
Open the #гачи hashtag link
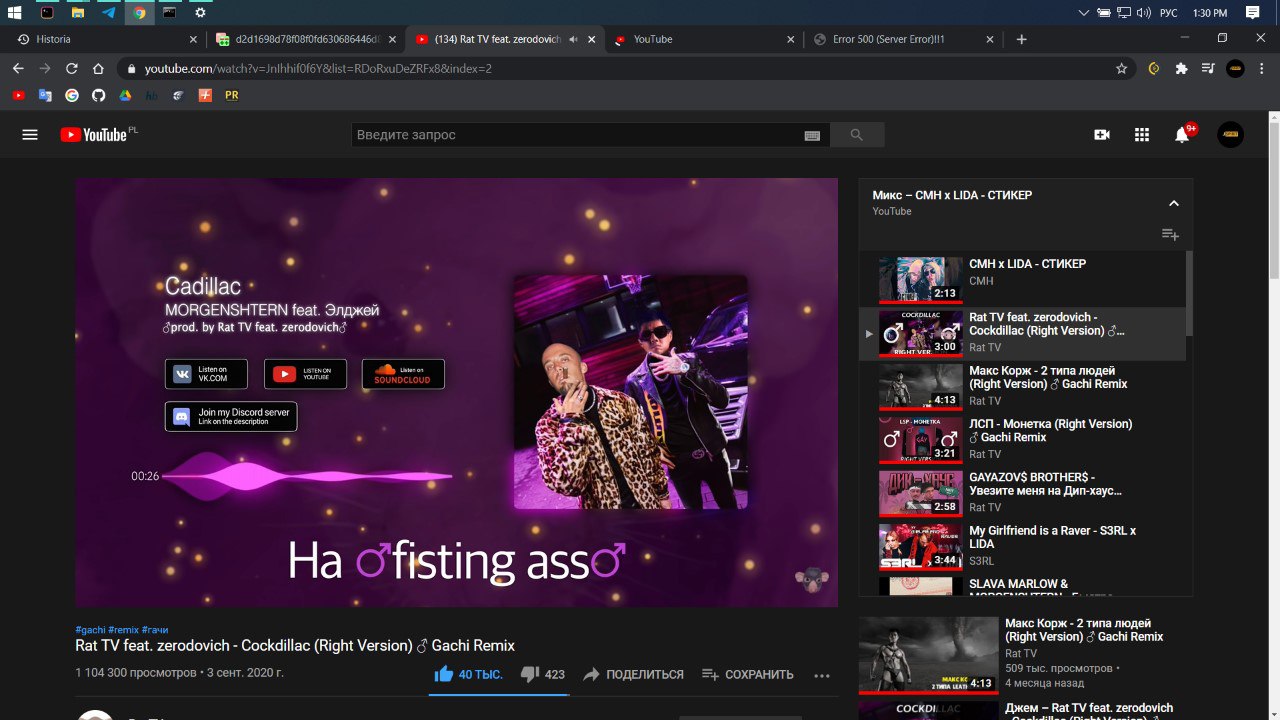(155, 630)
